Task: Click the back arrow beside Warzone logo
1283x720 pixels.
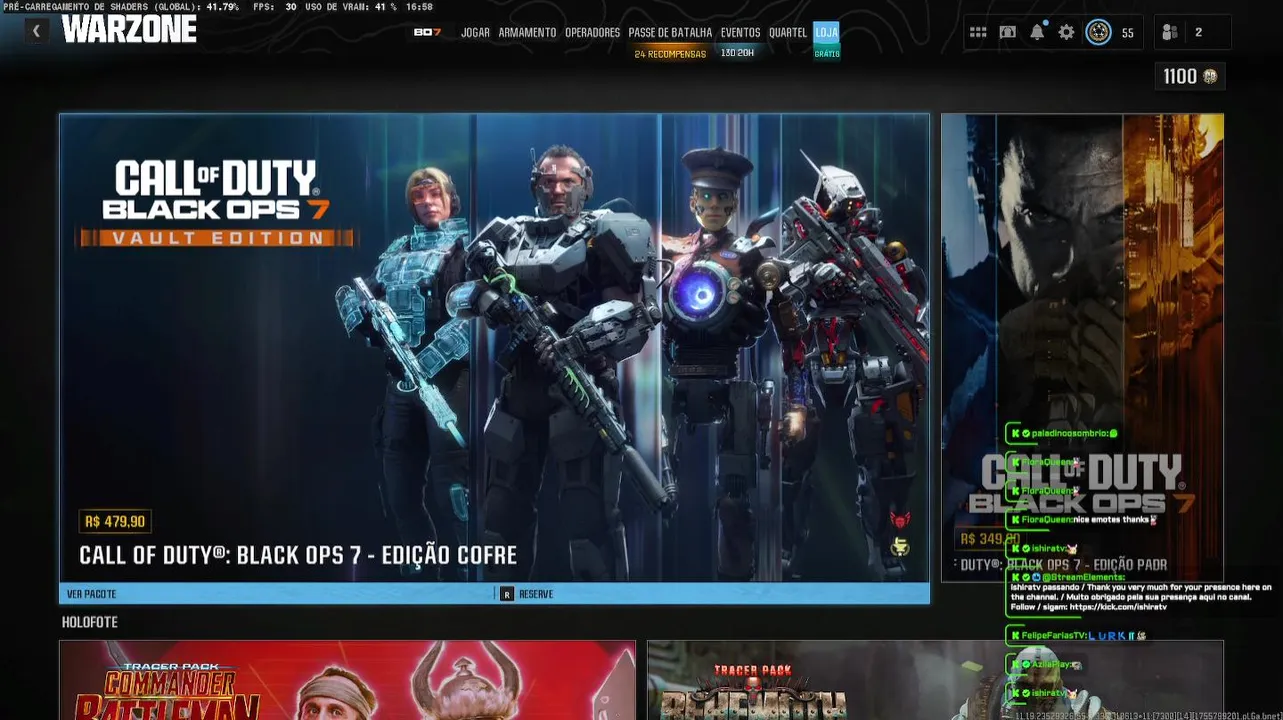Action: (36, 31)
